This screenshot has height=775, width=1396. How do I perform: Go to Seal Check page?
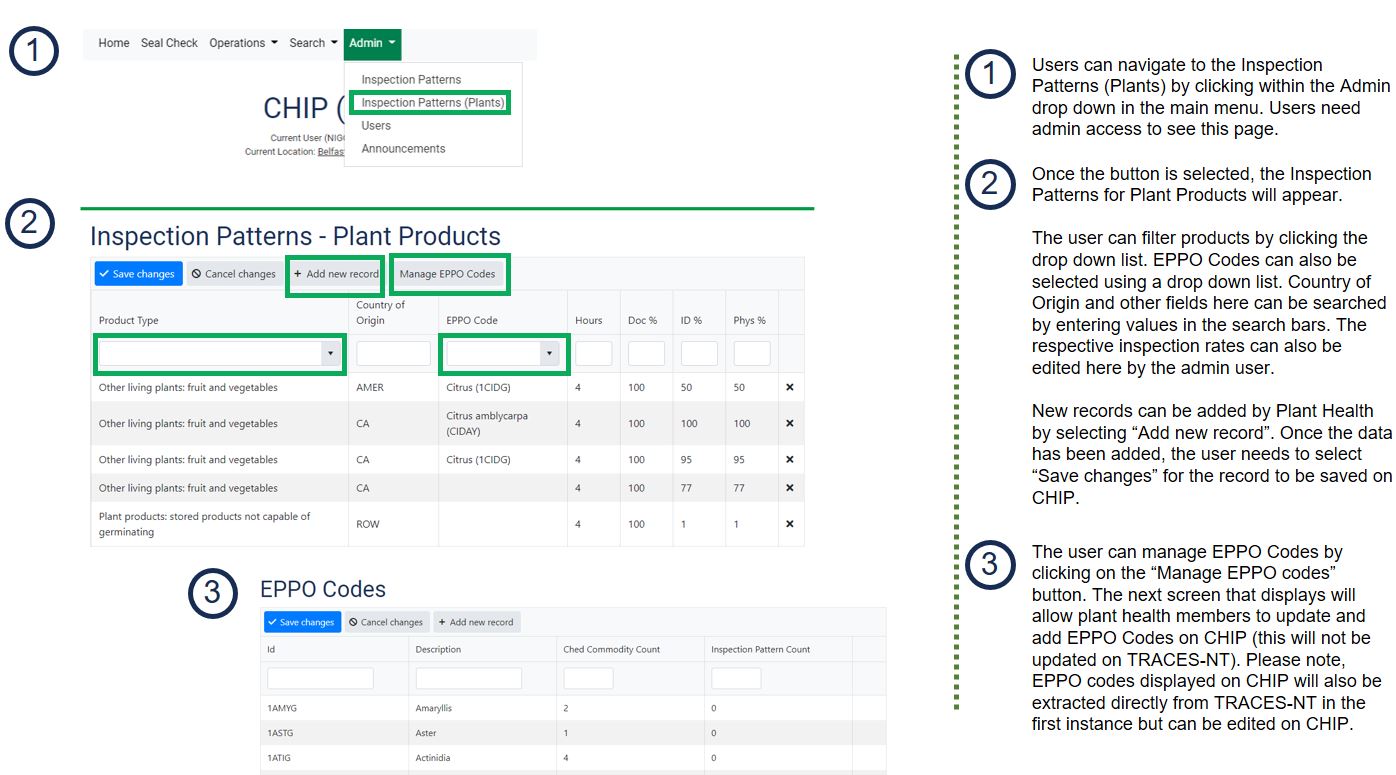169,43
